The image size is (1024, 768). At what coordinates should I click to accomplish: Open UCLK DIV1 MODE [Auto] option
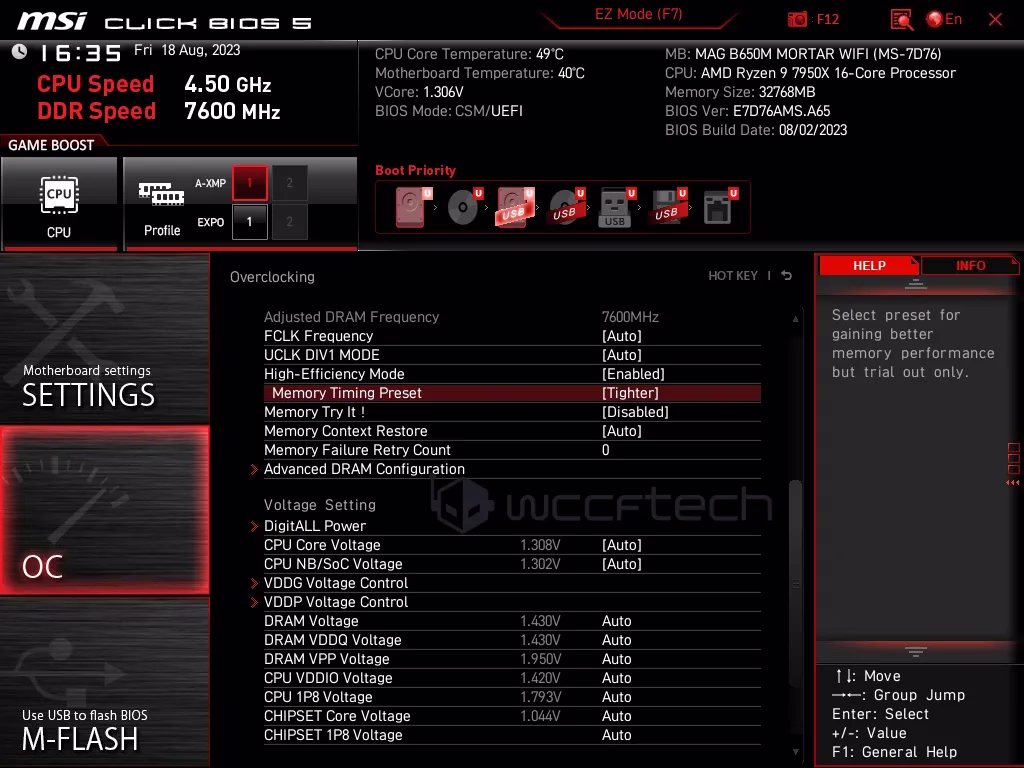pos(512,355)
